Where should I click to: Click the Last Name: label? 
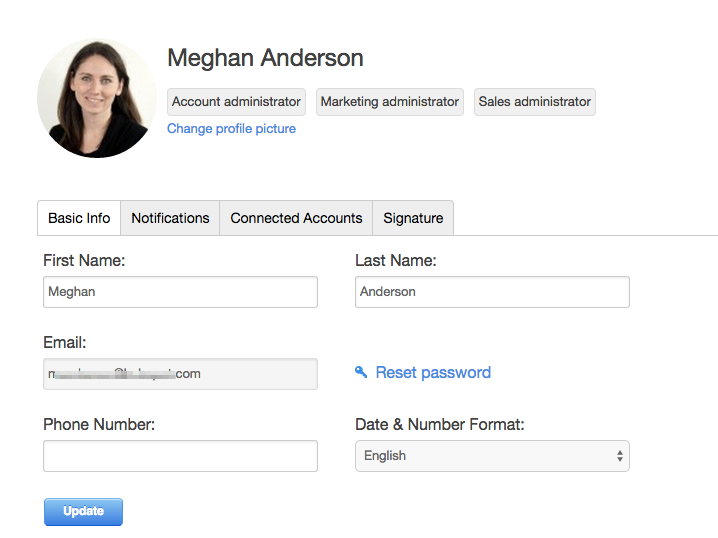click(396, 261)
